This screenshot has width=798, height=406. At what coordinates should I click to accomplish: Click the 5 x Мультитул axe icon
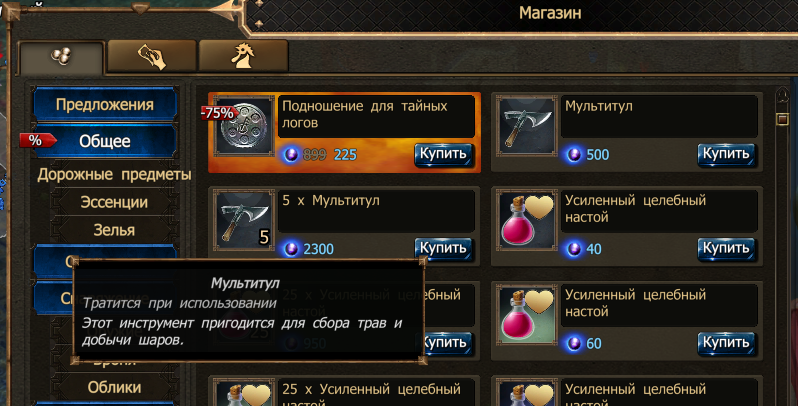pos(244,220)
